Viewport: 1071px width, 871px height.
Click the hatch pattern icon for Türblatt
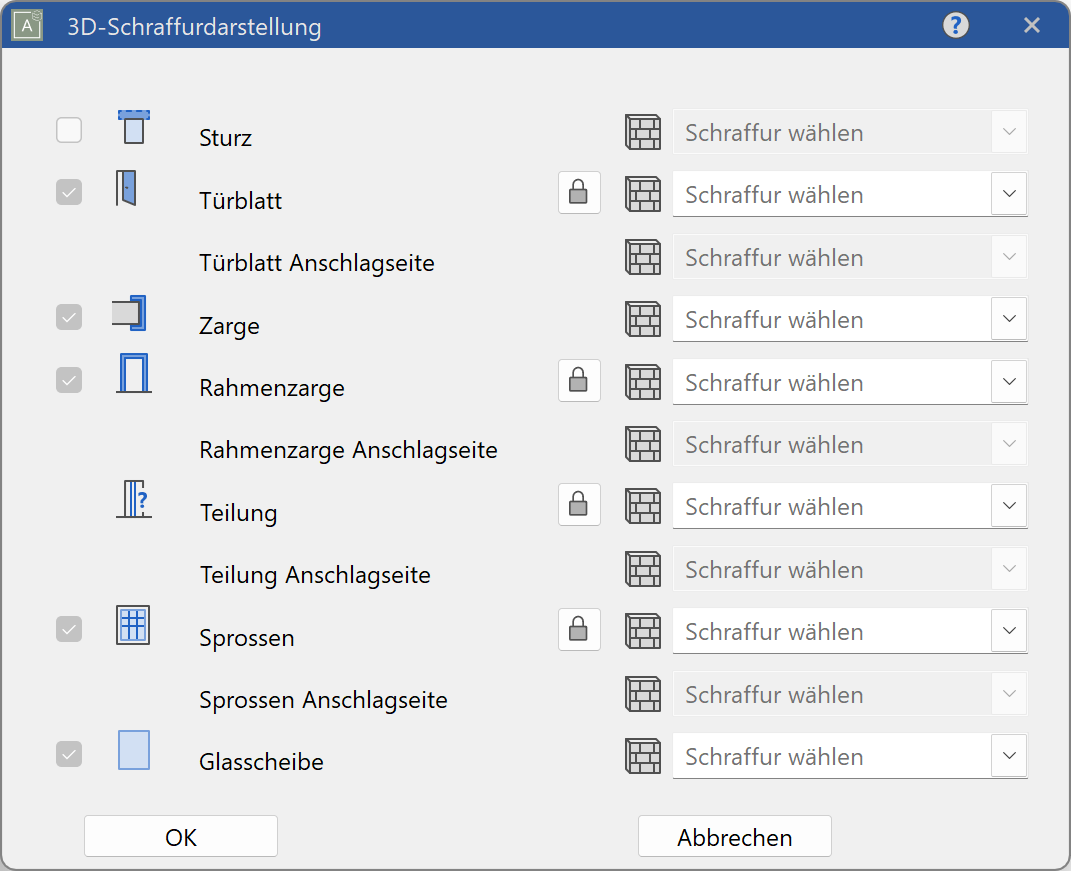(643, 194)
